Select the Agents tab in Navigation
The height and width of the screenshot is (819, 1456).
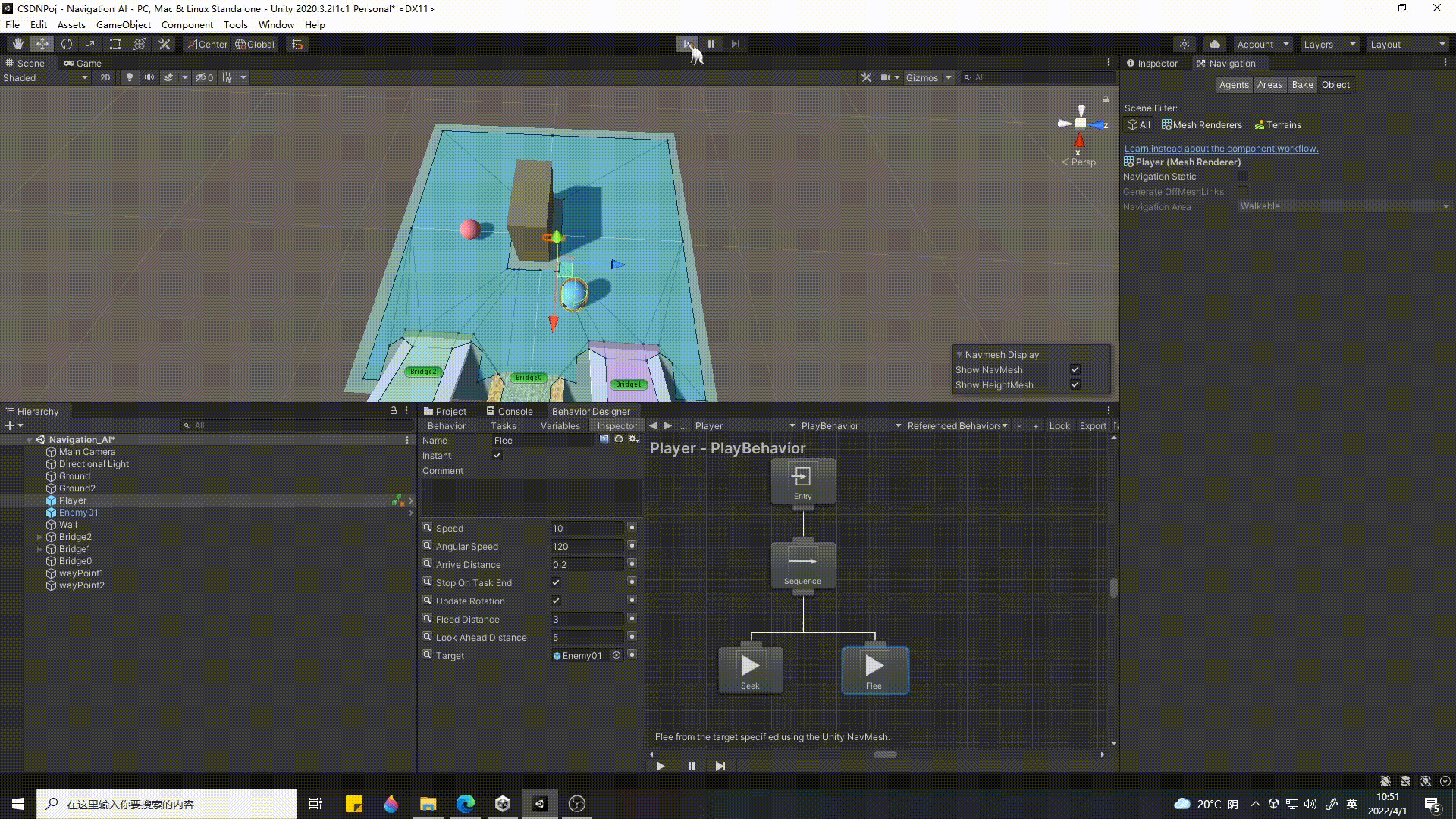pos(1234,84)
